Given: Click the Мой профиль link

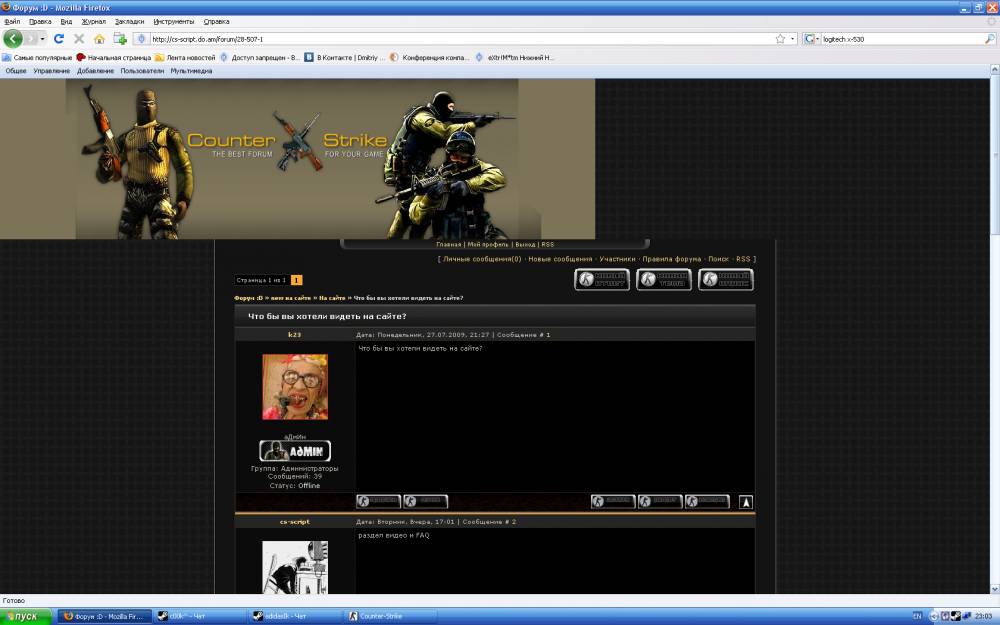Looking at the screenshot, I should click(488, 244).
